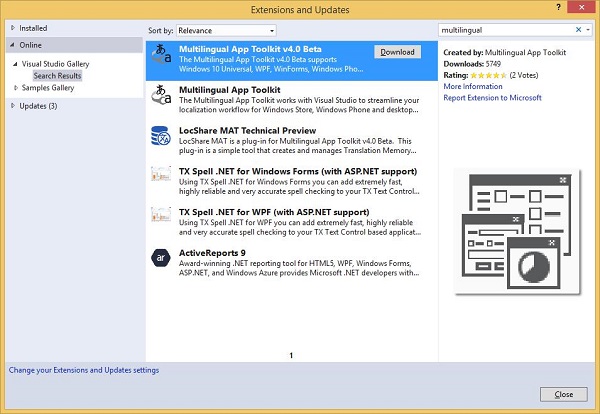Open the Updates (3) section
Image resolution: width=600 pixels, height=414 pixels.
pyautogui.click(x=38, y=106)
